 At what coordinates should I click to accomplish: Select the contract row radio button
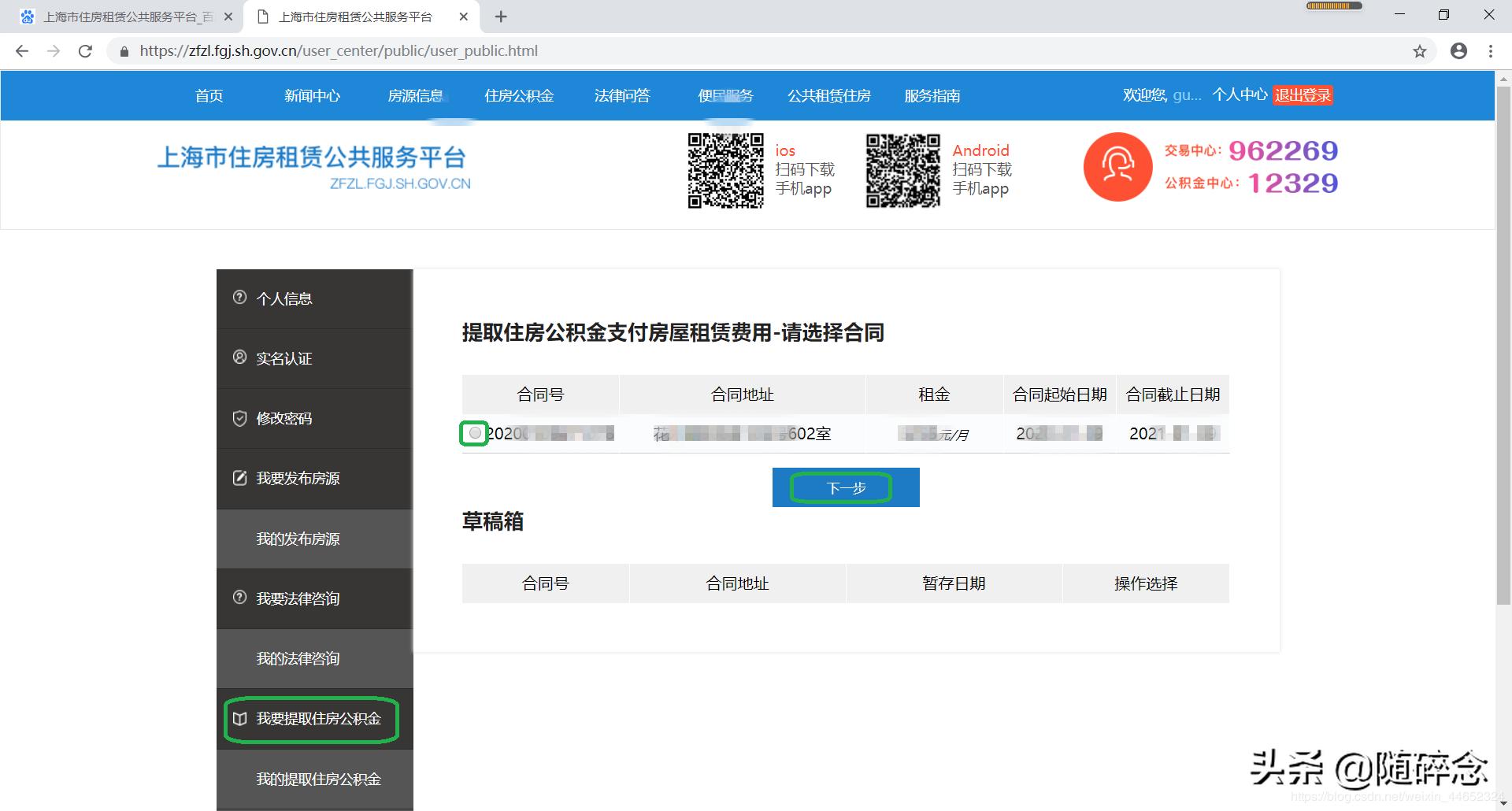[474, 432]
